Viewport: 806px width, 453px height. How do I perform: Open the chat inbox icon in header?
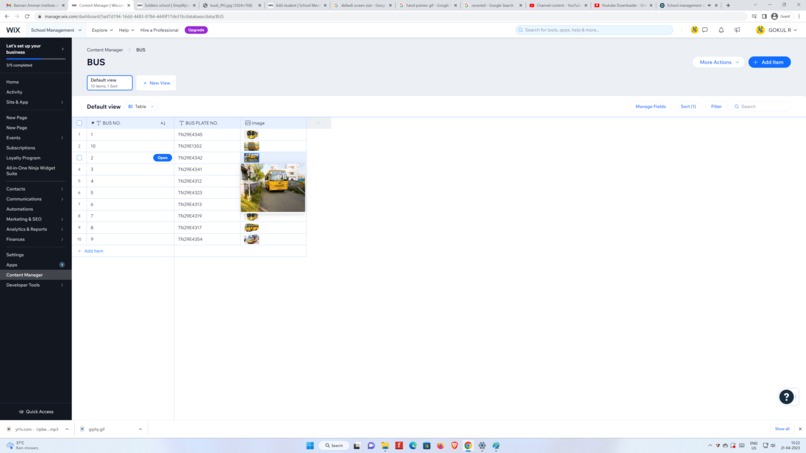click(x=705, y=30)
